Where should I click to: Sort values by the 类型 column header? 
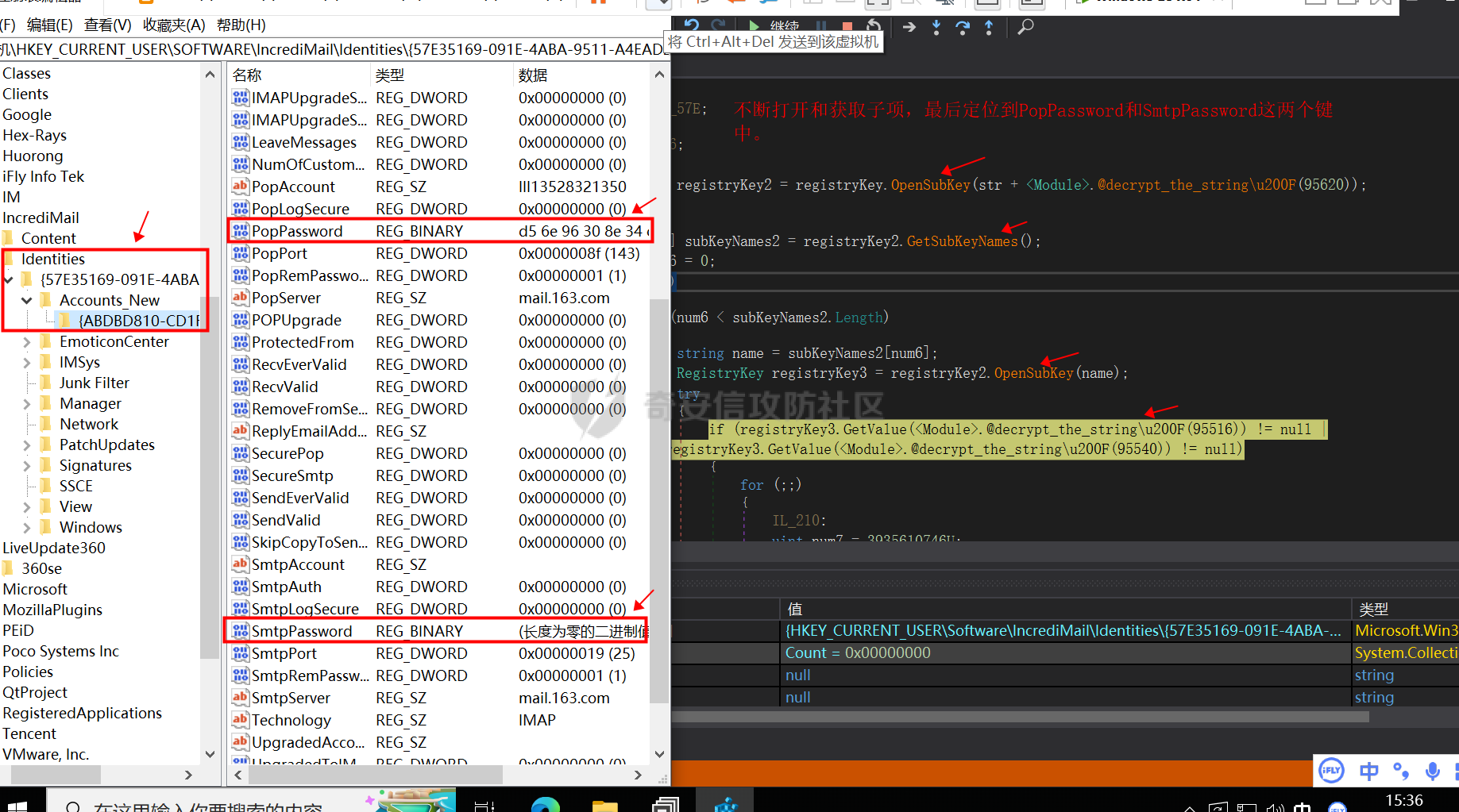click(x=441, y=75)
